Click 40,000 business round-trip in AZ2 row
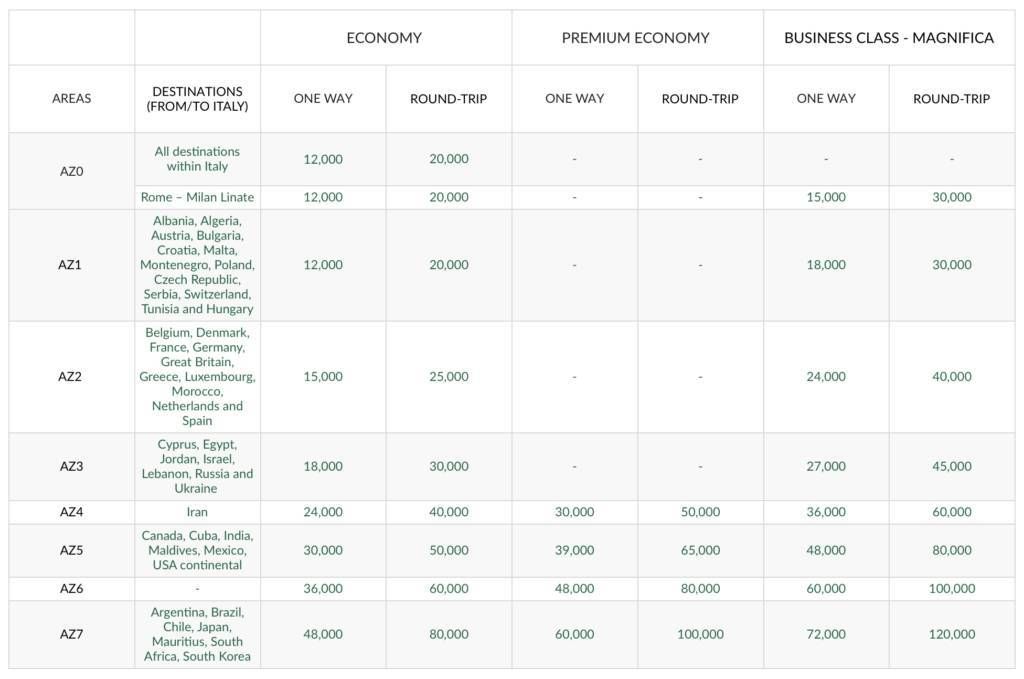 [952, 376]
